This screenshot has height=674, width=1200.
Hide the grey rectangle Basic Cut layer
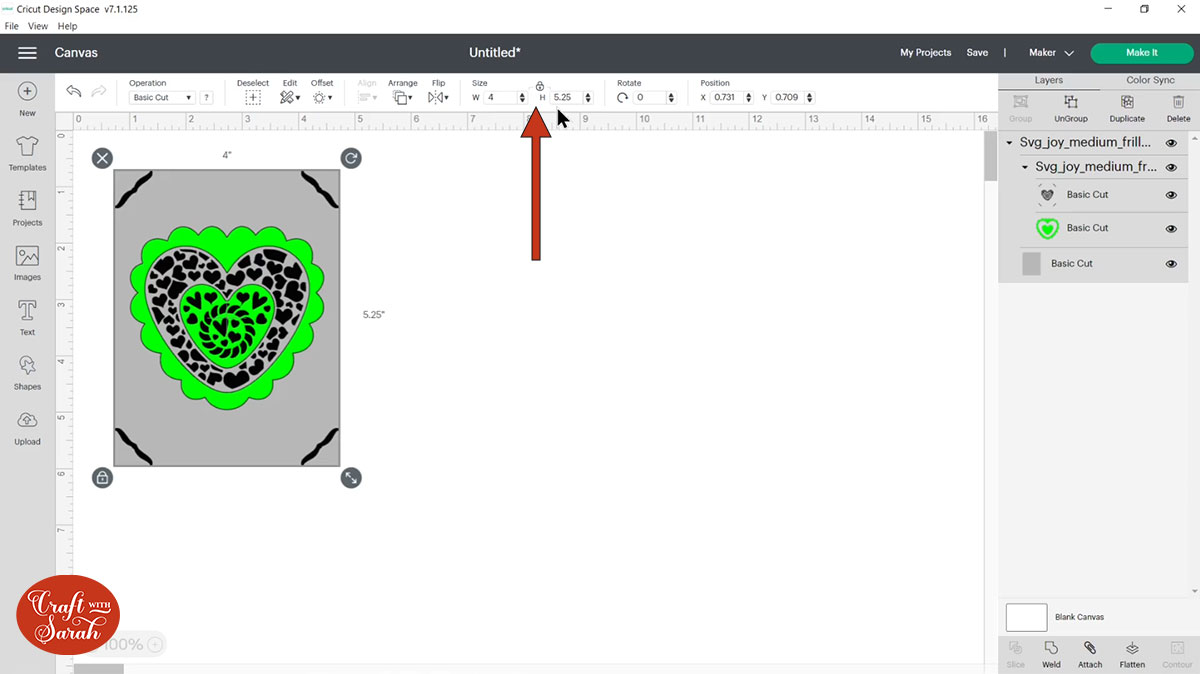click(x=1171, y=264)
